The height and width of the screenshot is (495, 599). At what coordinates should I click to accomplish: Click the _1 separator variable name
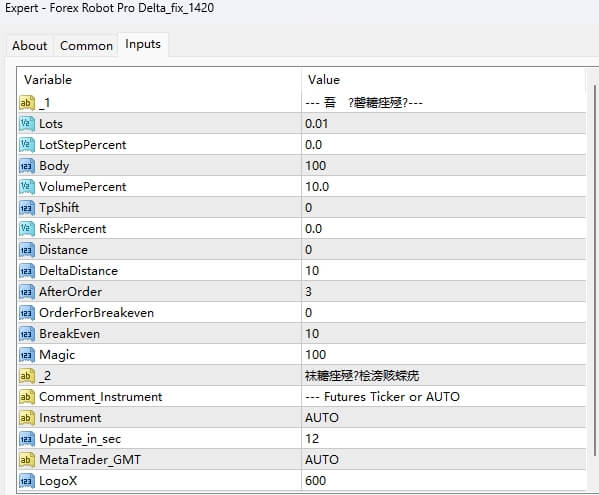pyautogui.click(x=44, y=103)
